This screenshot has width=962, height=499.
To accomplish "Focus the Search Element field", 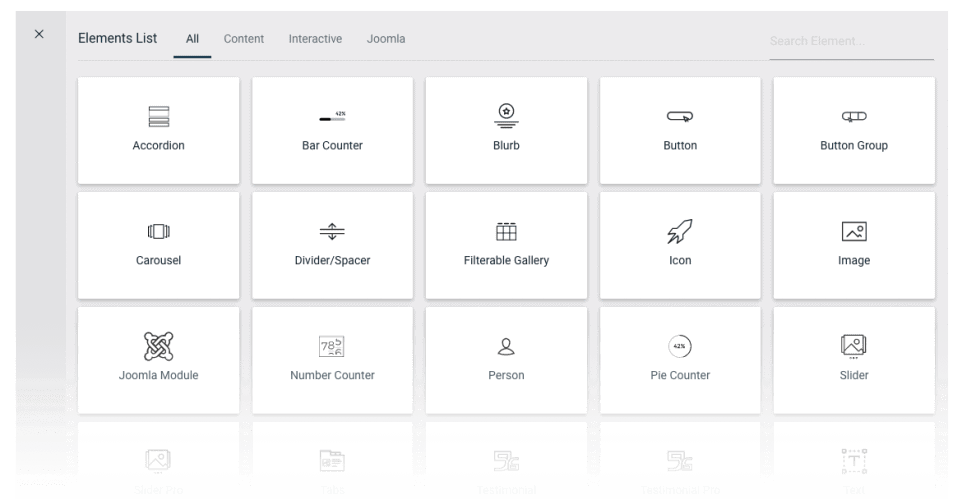I will pos(852,41).
